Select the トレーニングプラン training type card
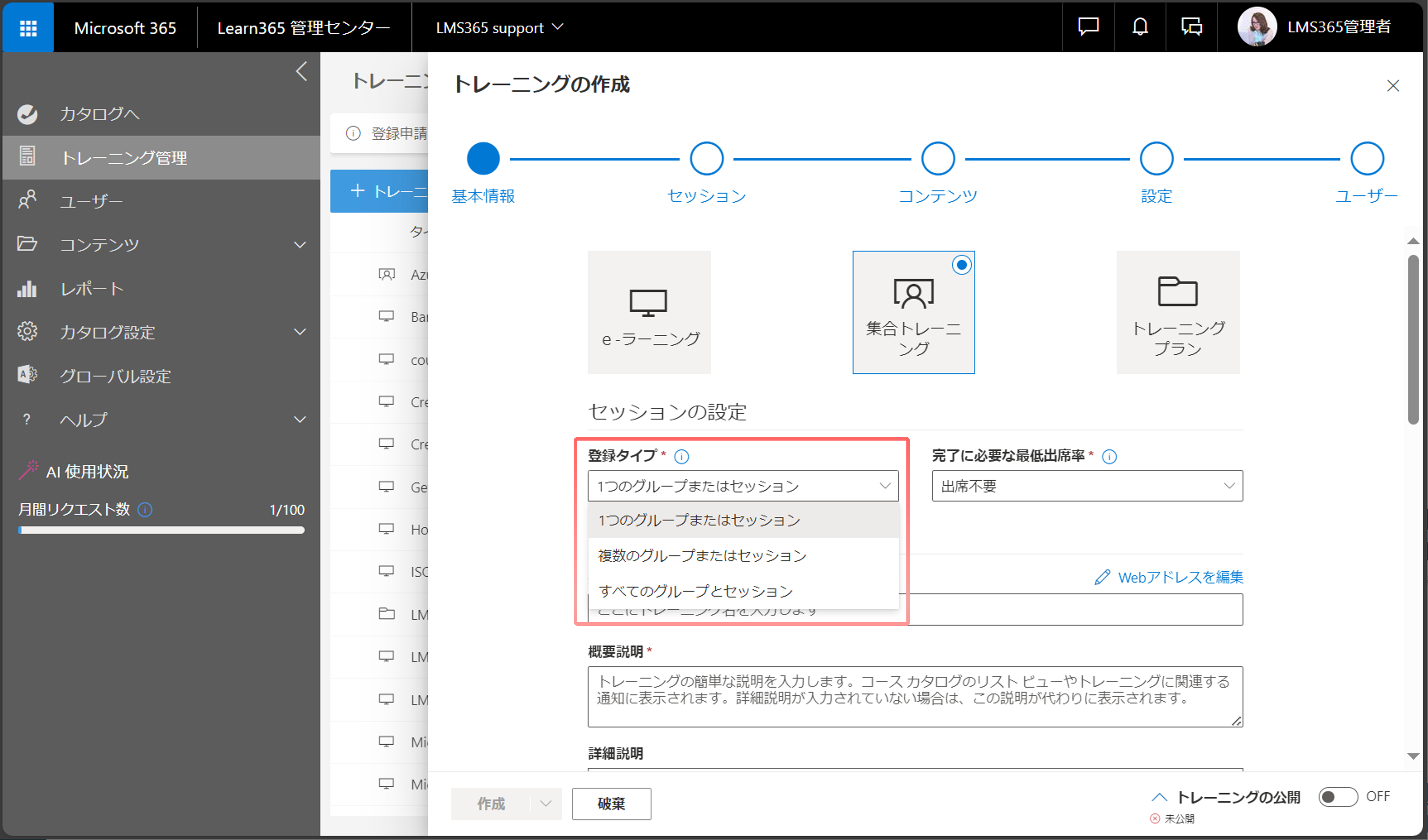1428x840 pixels. click(x=1178, y=312)
